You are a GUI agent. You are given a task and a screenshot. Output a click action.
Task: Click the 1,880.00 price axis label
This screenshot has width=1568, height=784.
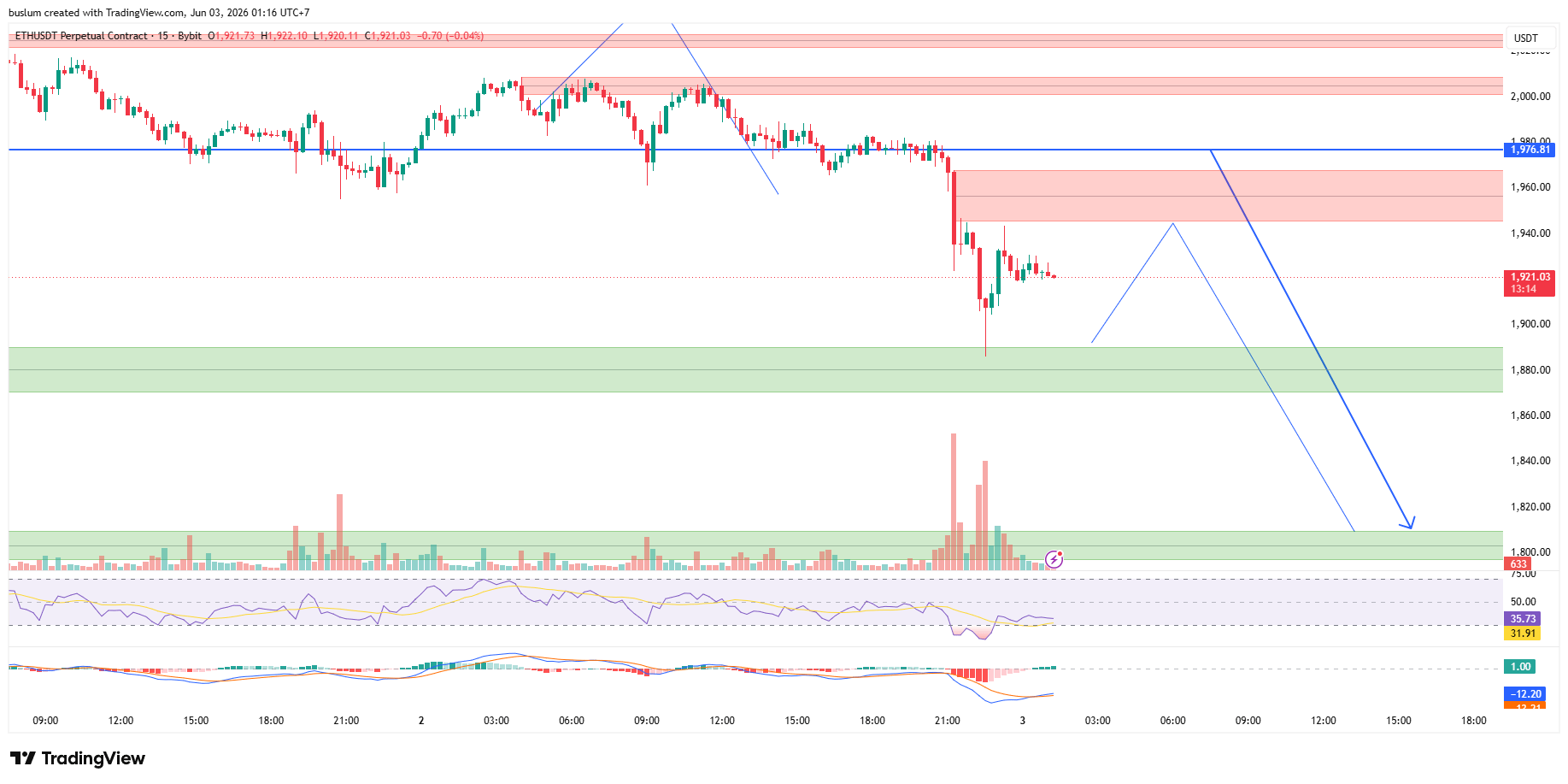click(1530, 370)
